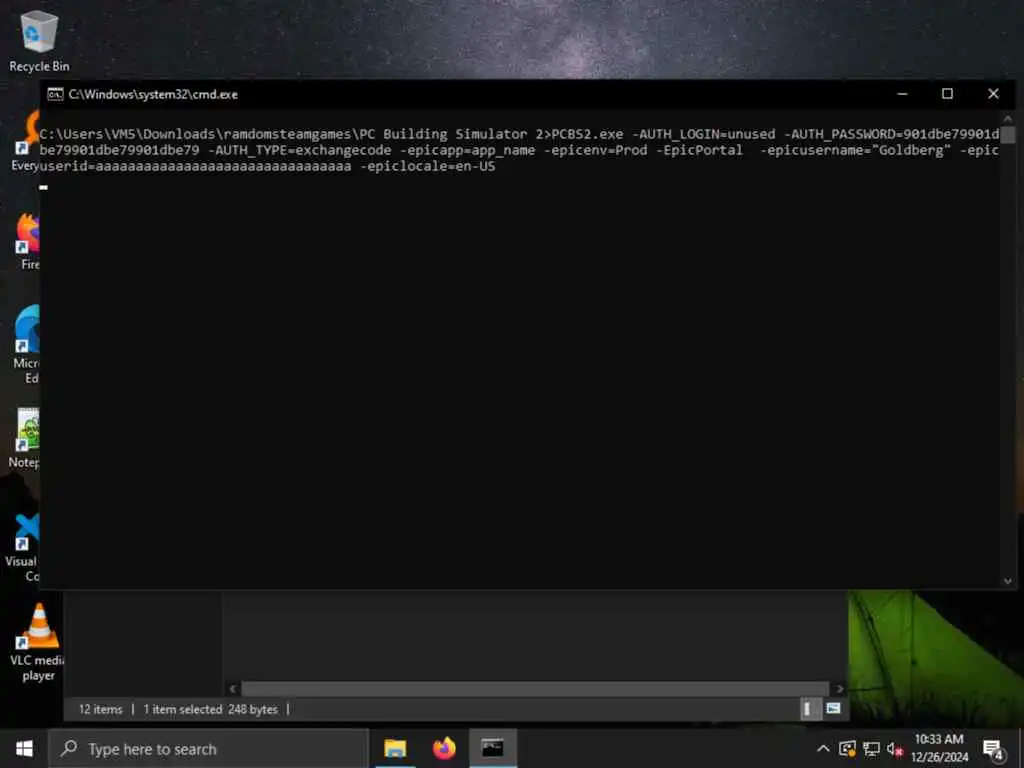This screenshot has width=1024, height=768.
Task: Open the Microsoft Edge desktop shortcut
Action: pos(26,344)
